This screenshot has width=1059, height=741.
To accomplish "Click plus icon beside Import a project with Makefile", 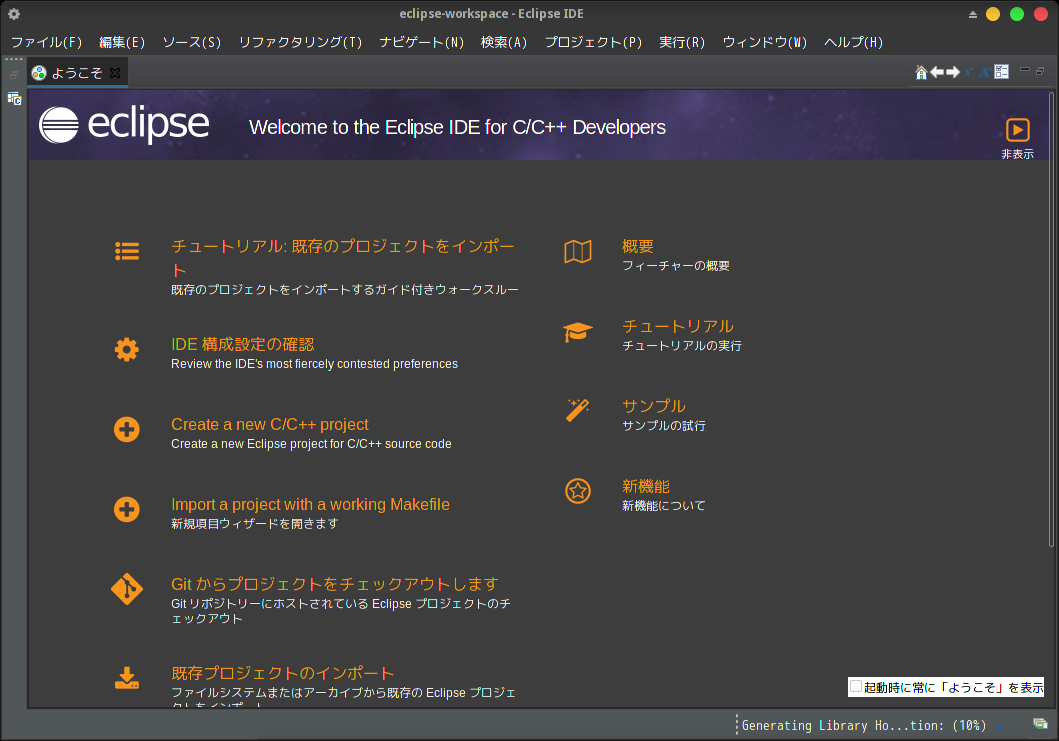I will tap(127, 509).
